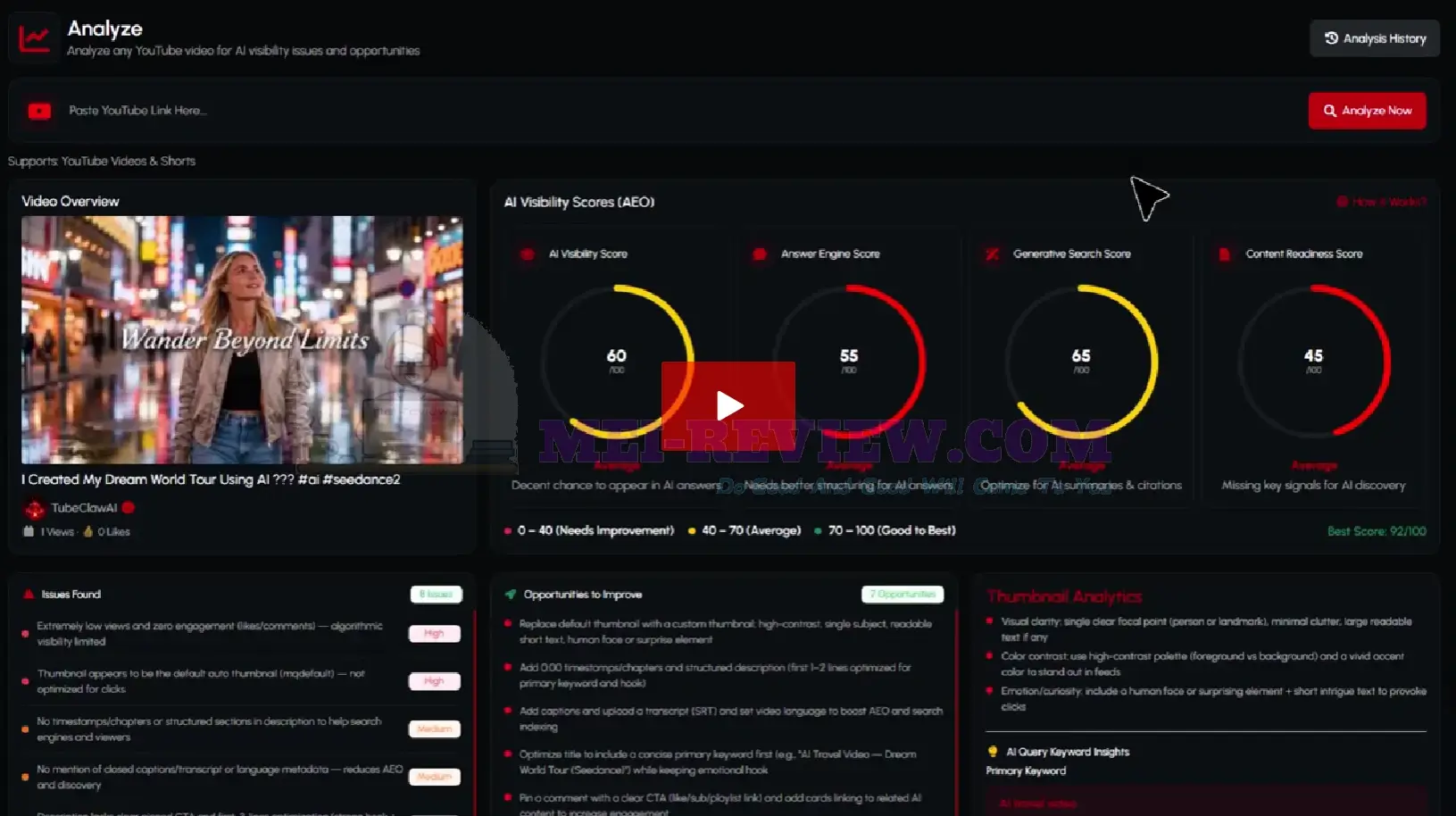Click the TubeClawAI channel avatar icon
Viewport: 1456px width, 816px height.
(34, 509)
